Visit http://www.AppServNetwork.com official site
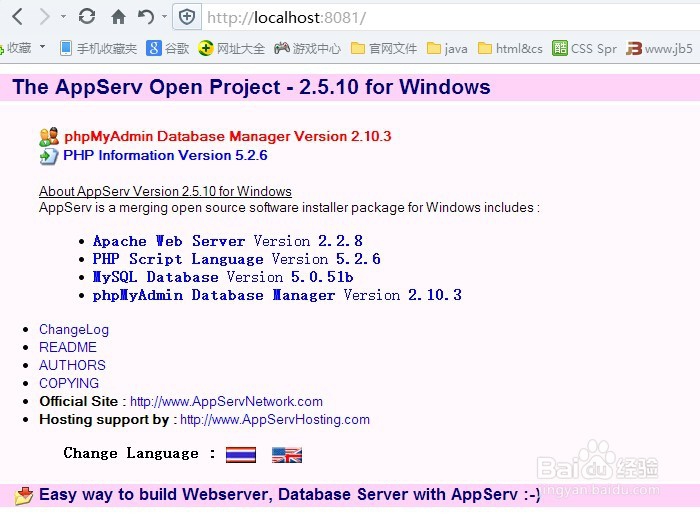The height and width of the screenshot is (515, 700). 226,401
